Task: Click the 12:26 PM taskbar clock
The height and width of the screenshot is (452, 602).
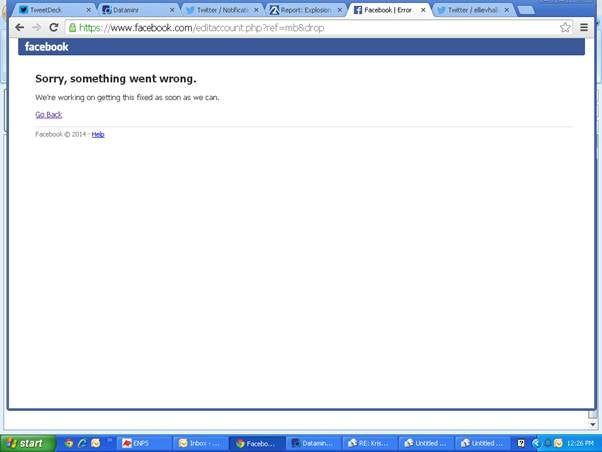Action: tap(580, 443)
